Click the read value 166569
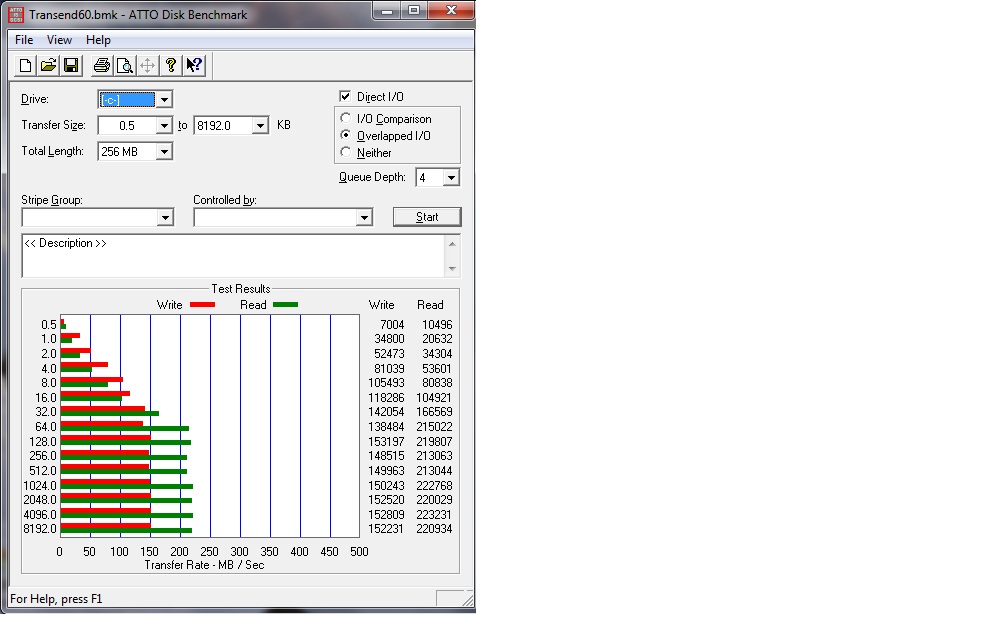 (x=434, y=411)
